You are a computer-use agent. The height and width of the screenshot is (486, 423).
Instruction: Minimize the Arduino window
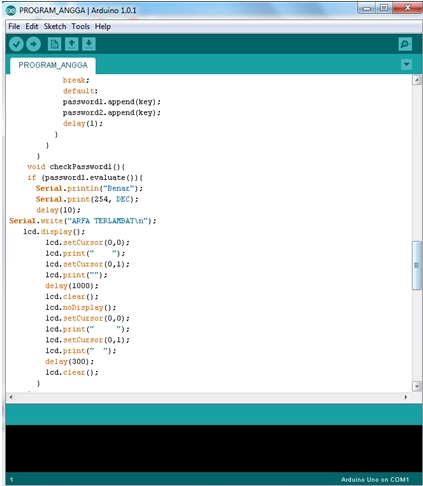click(x=367, y=8)
